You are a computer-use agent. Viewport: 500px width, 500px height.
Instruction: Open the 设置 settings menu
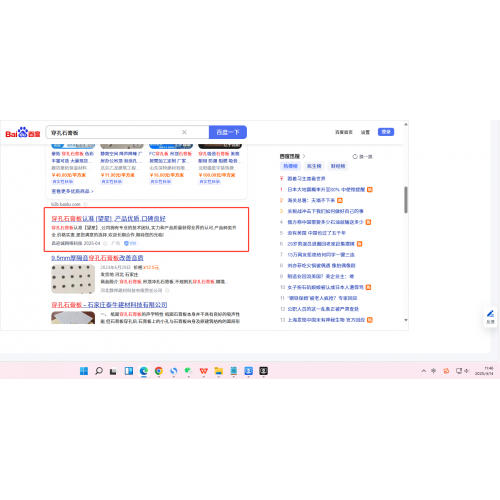(365, 132)
